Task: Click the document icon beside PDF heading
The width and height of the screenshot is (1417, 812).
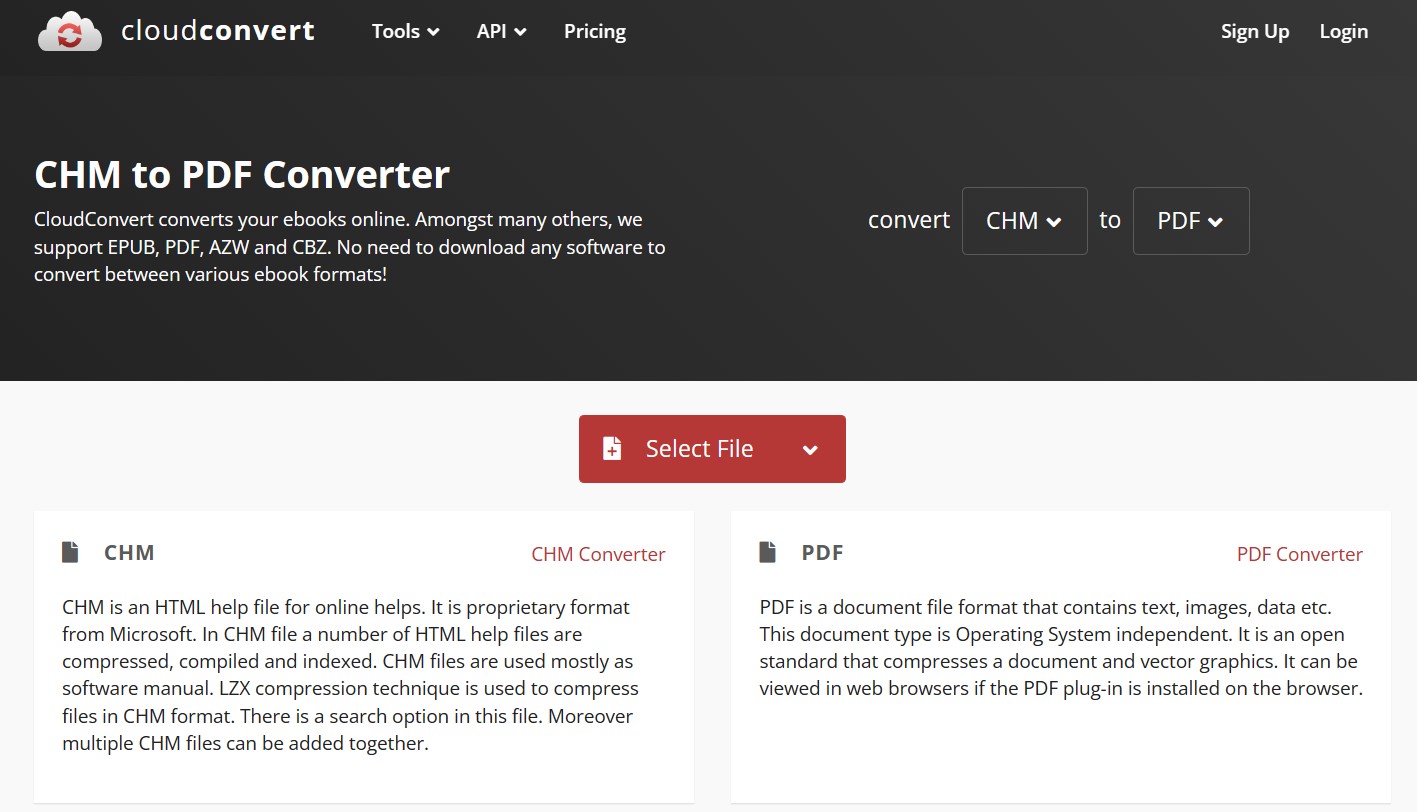Action: pos(767,552)
